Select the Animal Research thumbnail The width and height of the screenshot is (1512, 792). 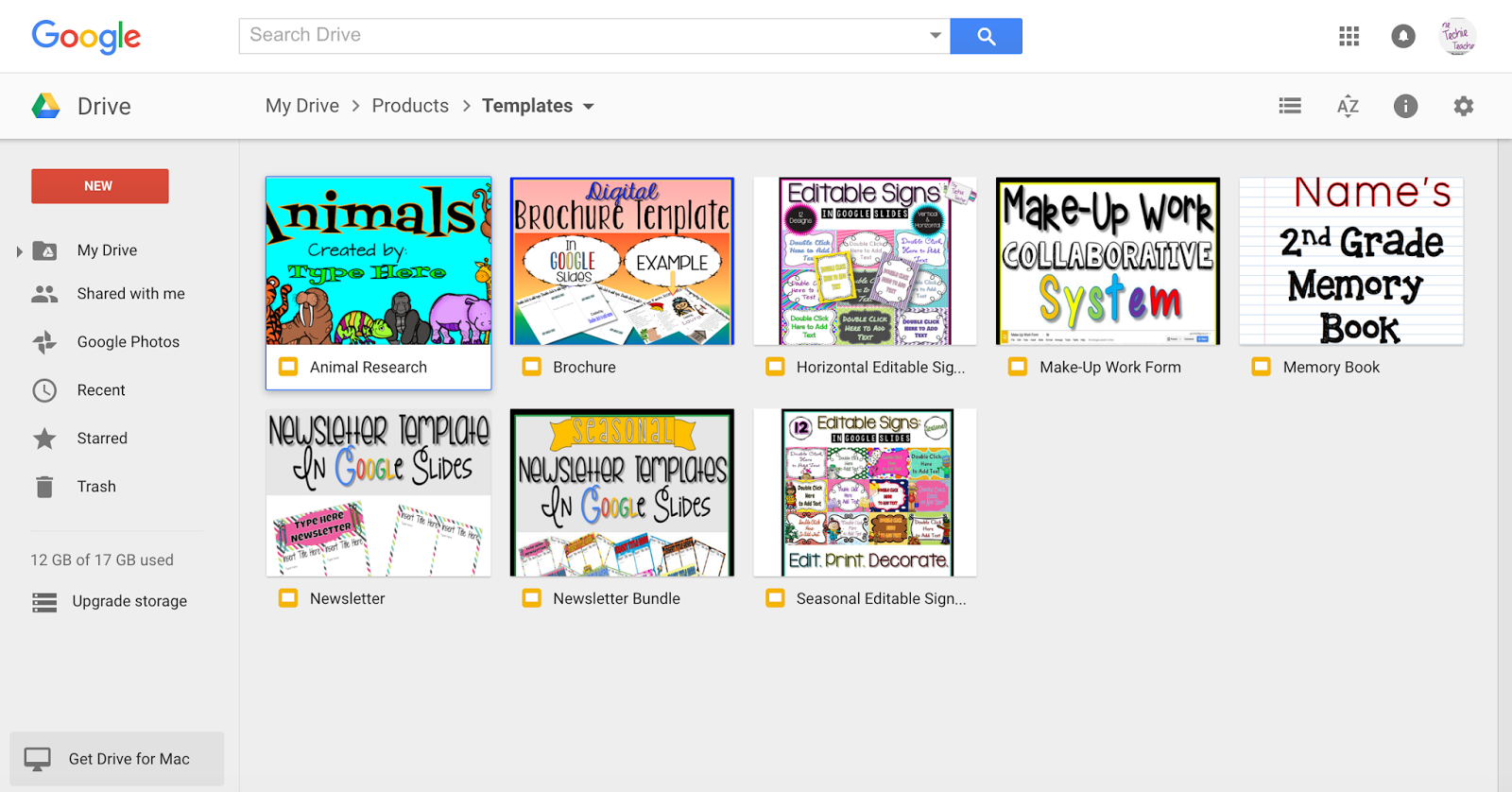point(379,261)
